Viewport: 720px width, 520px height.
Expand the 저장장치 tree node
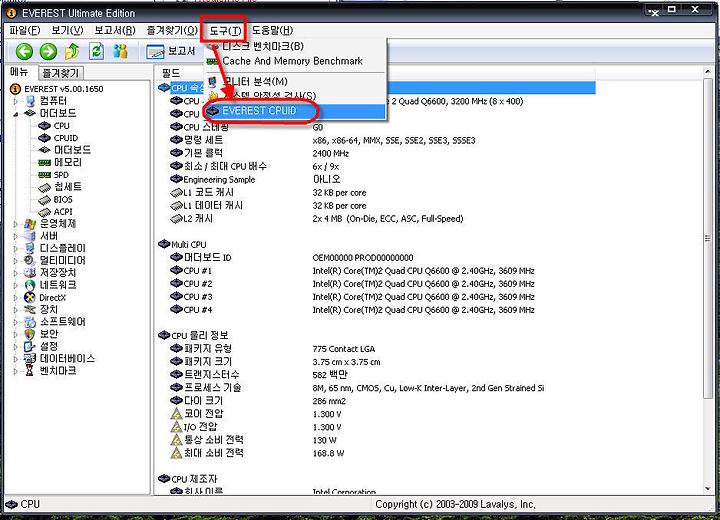[16, 273]
